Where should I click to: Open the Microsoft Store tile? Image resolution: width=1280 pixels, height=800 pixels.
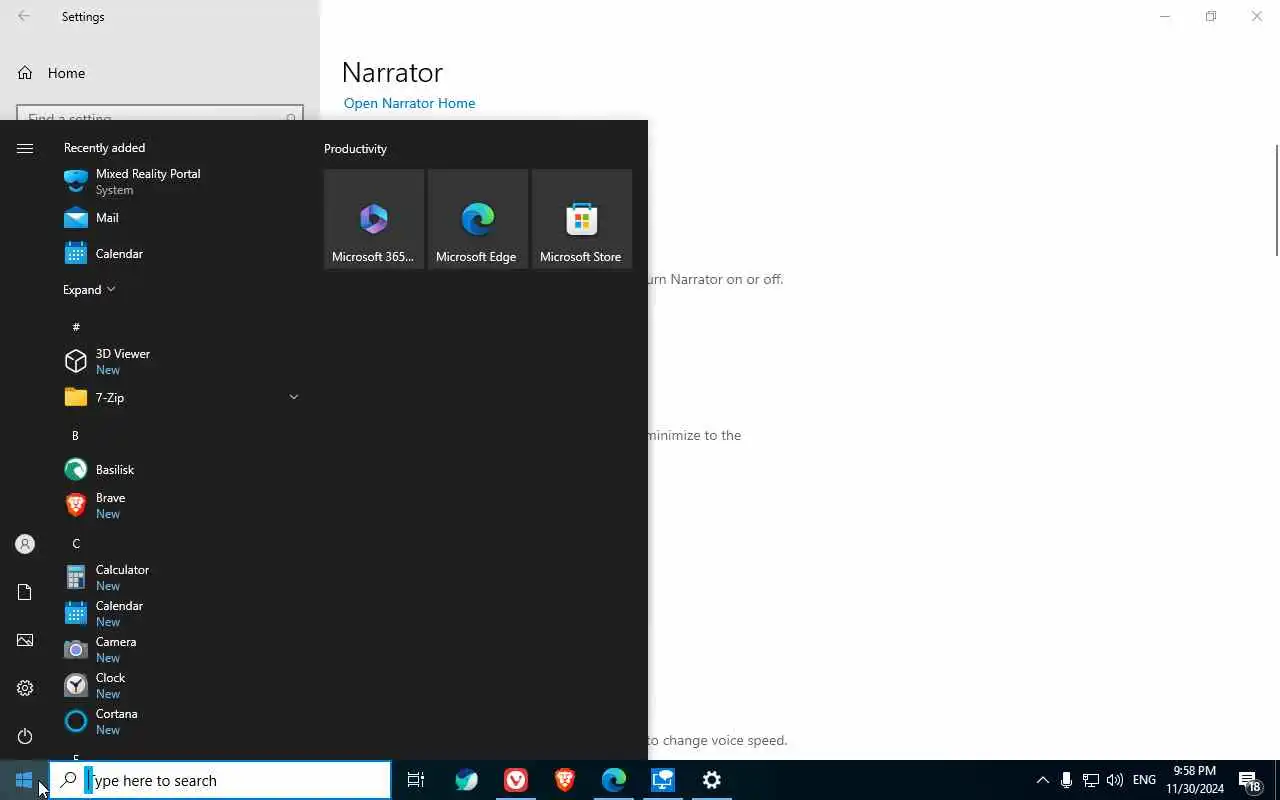click(582, 219)
